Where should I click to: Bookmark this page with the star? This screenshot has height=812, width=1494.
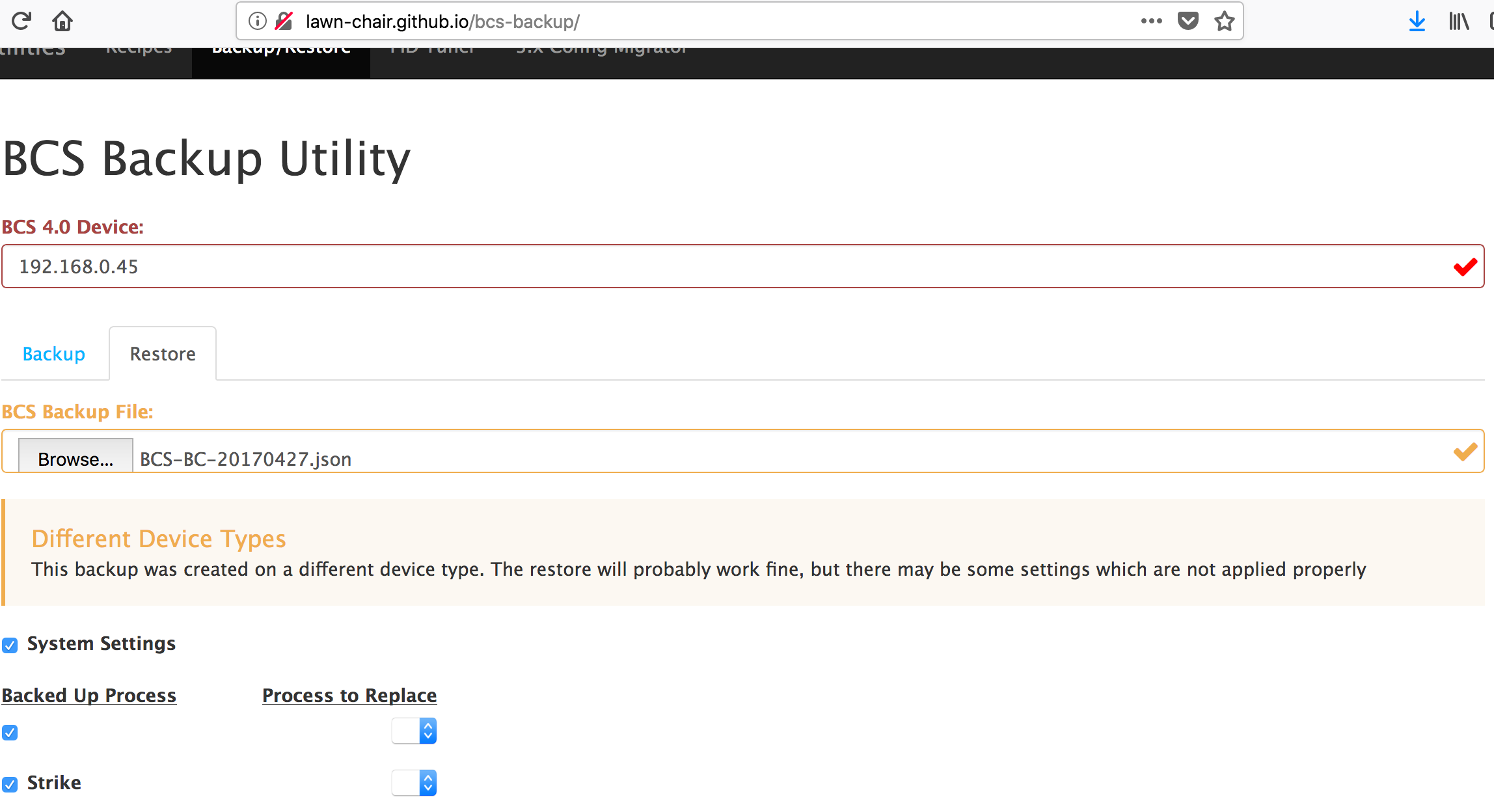(1225, 21)
